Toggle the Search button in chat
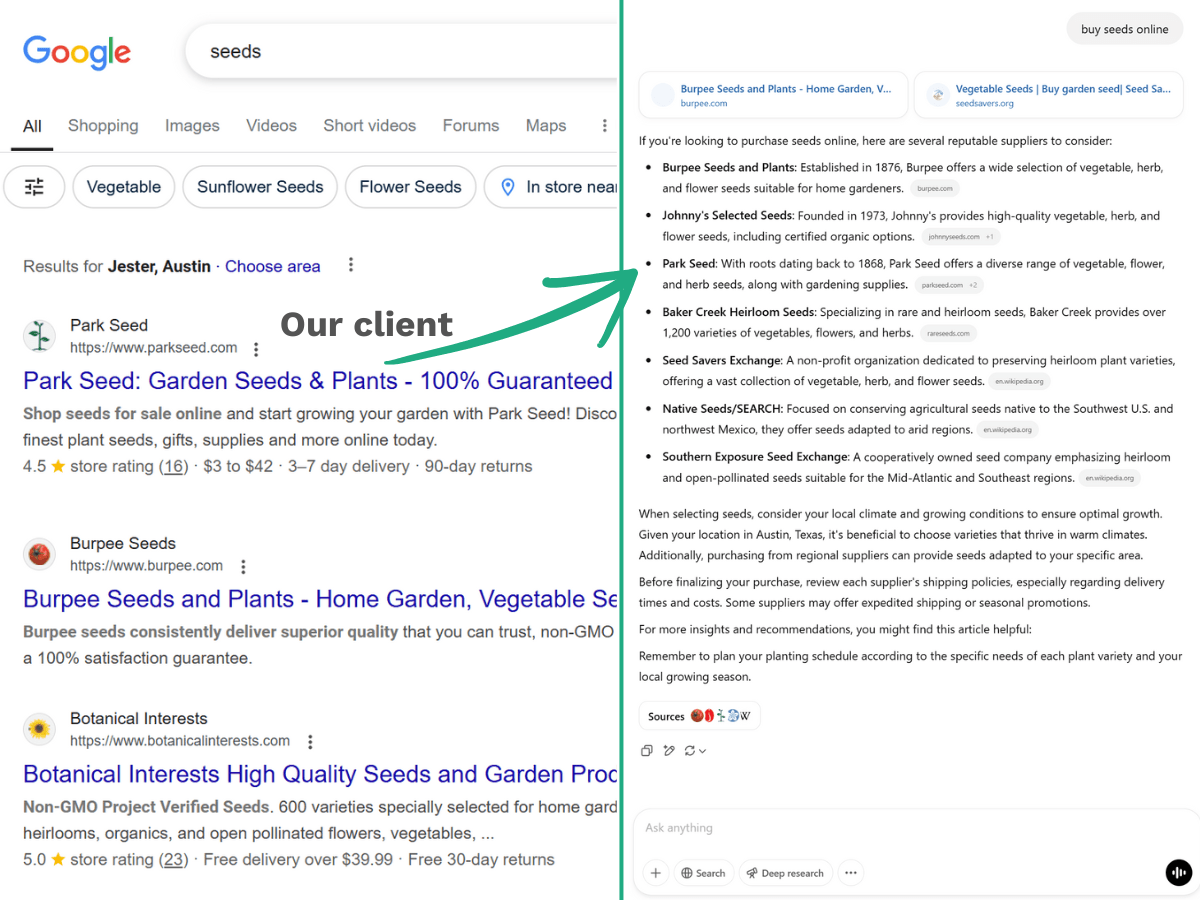Image resolution: width=1200 pixels, height=900 pixels. click(704, 873)
